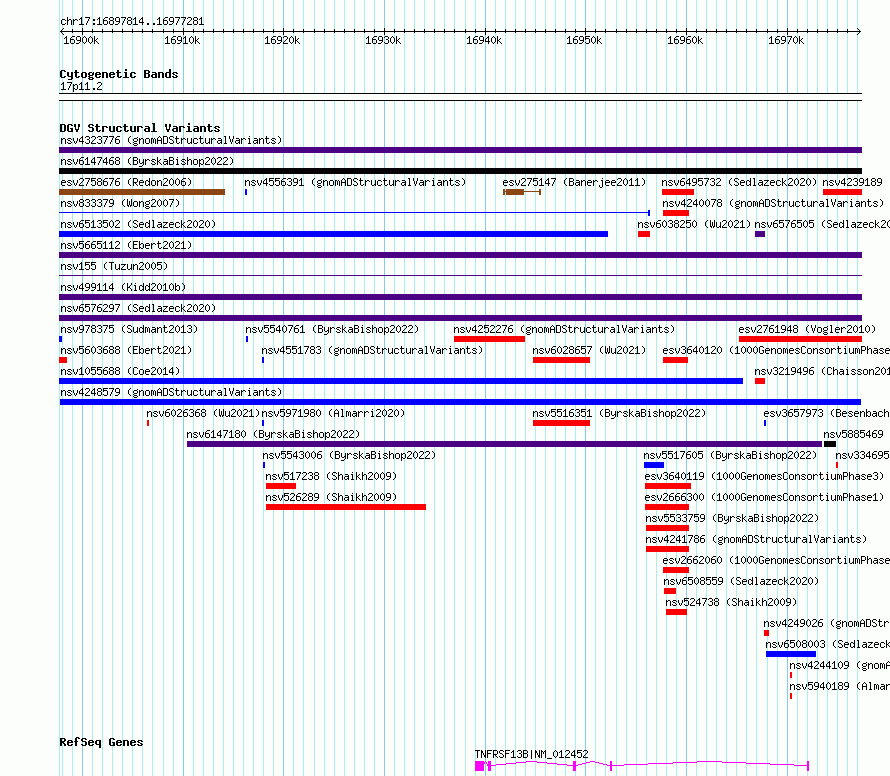
Task: Open the nsv5517605 ByrskaBishop2022 label
Action: tap(730, 455)
